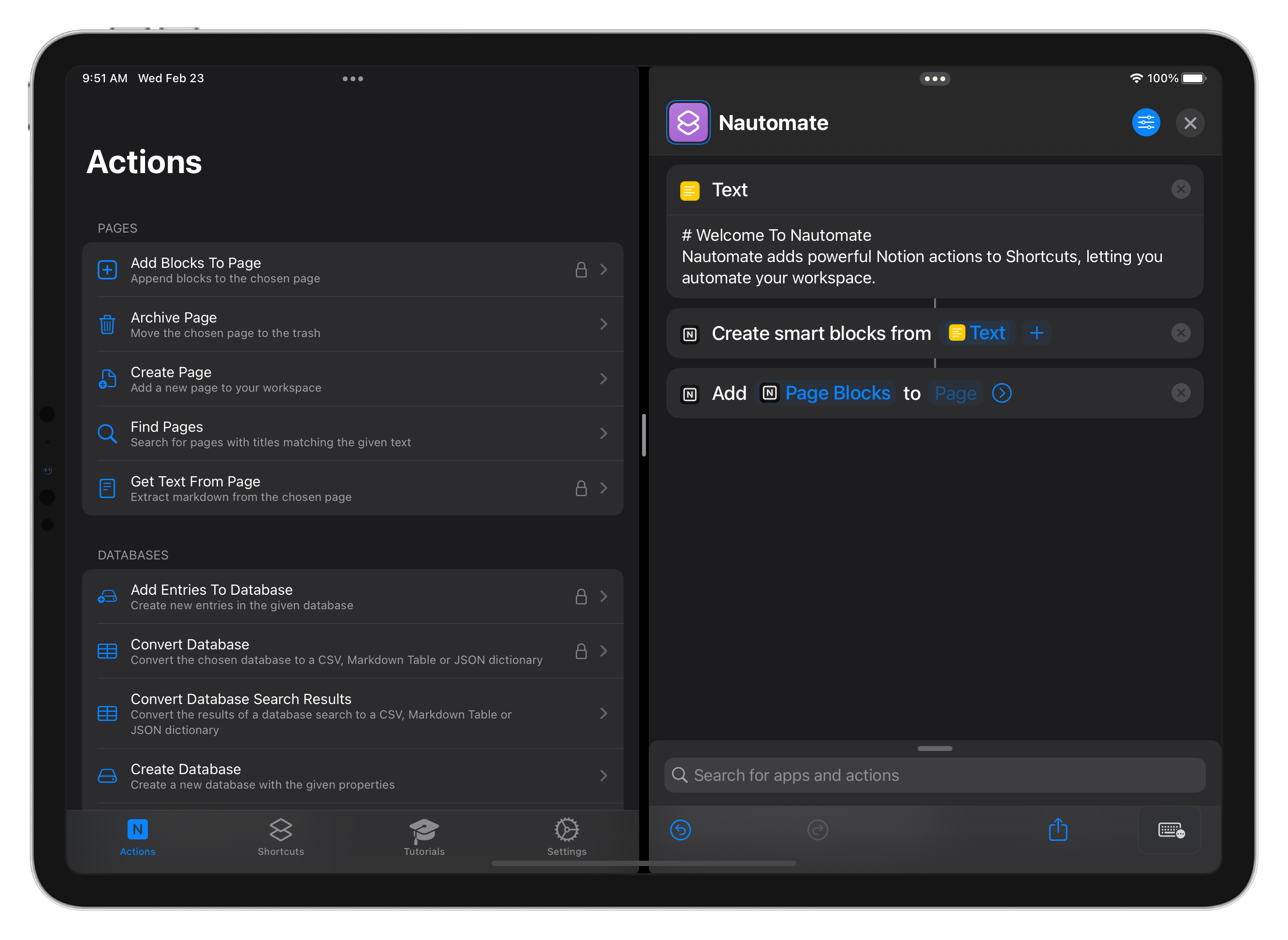This screenshot has width=1288, height=940.
Task: Tap the keyboard icon in the editor toolbar
Action: tap(1170, 830)
